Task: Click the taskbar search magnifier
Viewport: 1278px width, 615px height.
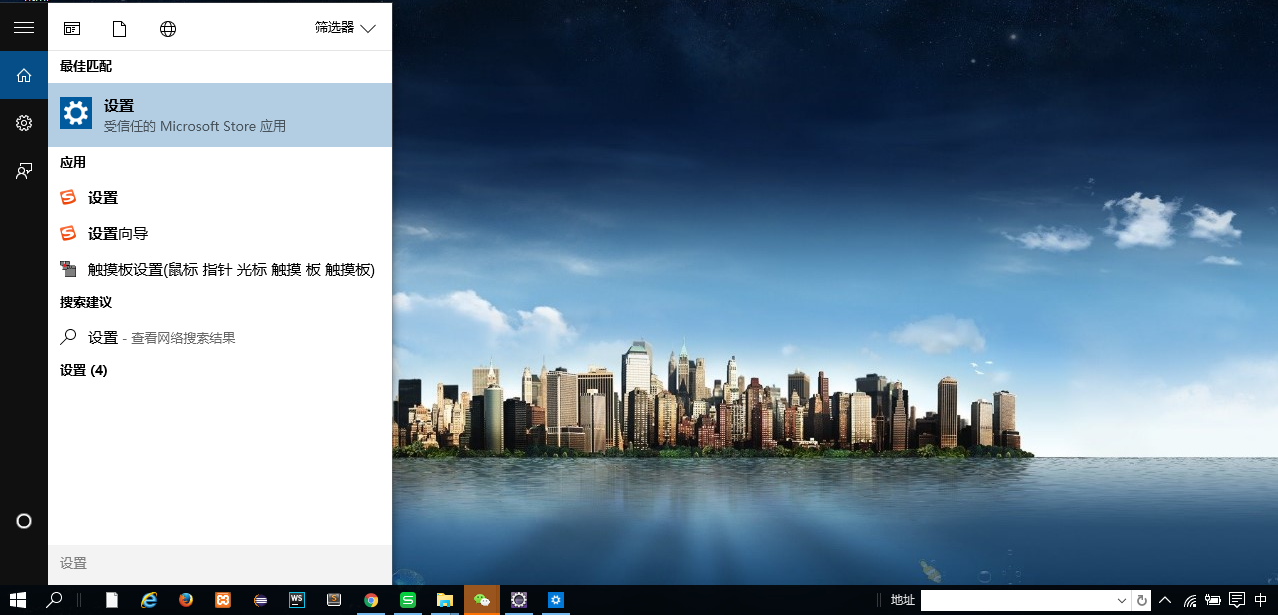Action: (55, 600)
